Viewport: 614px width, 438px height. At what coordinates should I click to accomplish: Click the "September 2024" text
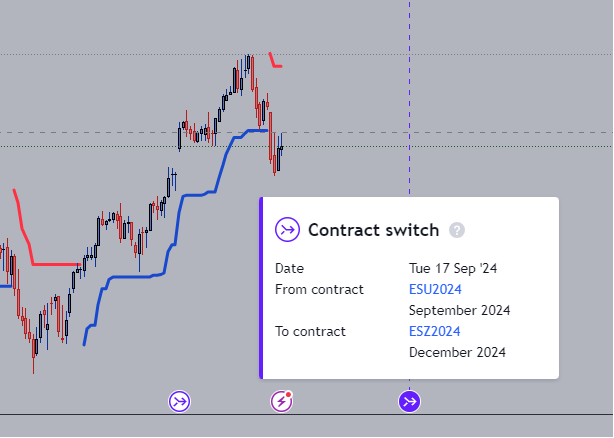point(459,310)
